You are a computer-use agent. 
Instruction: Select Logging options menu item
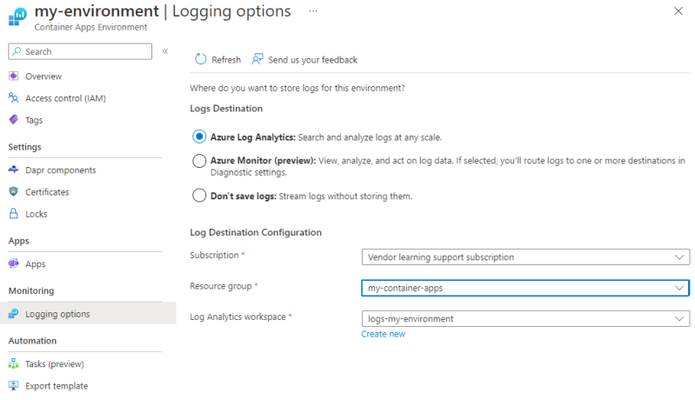pyautogui.click(x=88, y=314)
